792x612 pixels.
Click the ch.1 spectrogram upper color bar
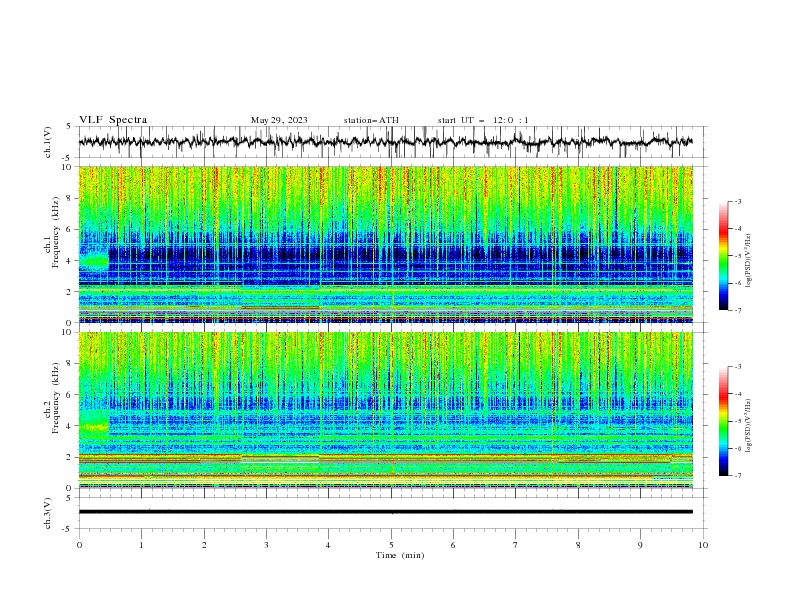pos(724,255)
